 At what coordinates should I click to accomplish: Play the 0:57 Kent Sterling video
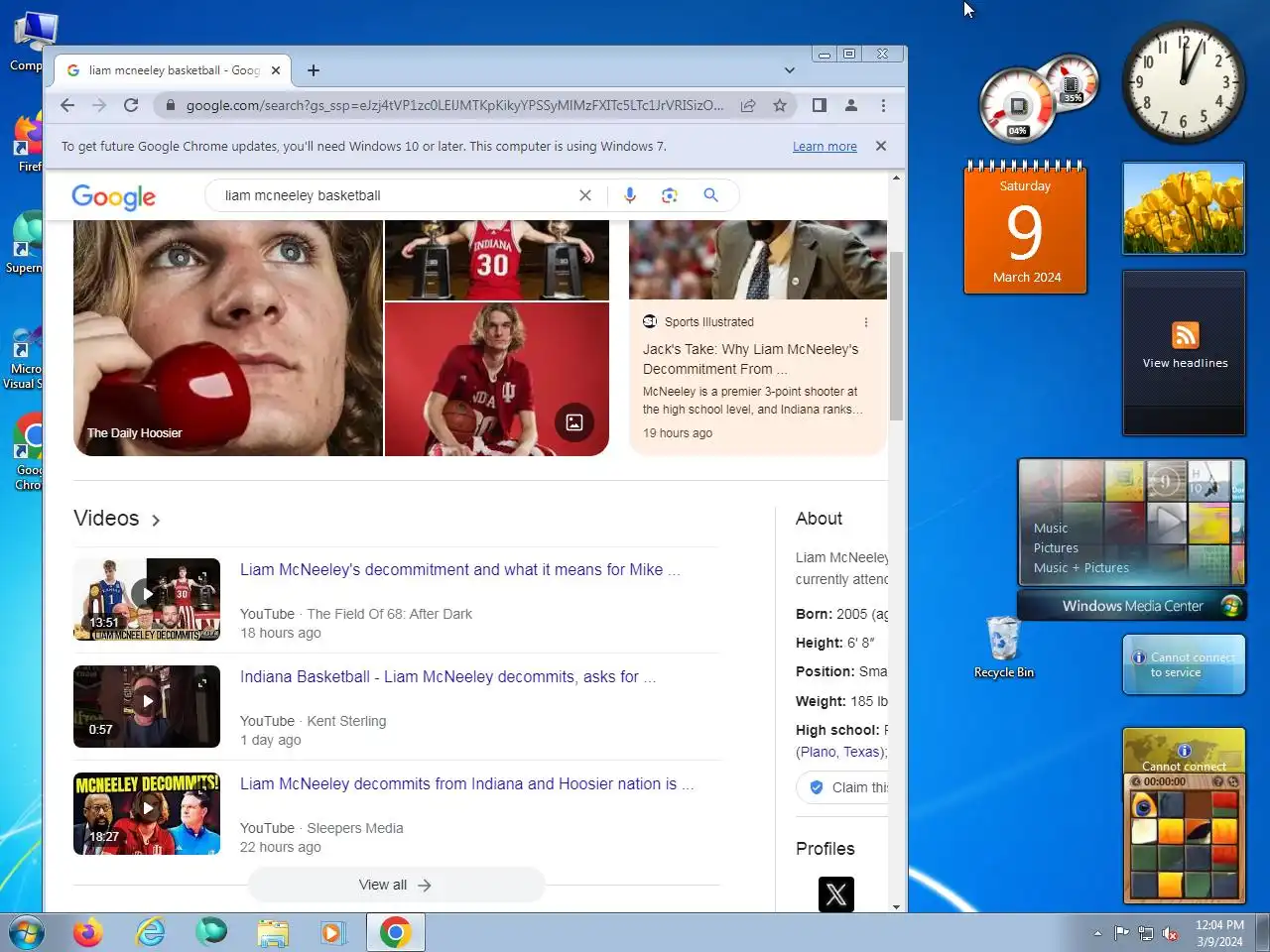pos(147,706)
